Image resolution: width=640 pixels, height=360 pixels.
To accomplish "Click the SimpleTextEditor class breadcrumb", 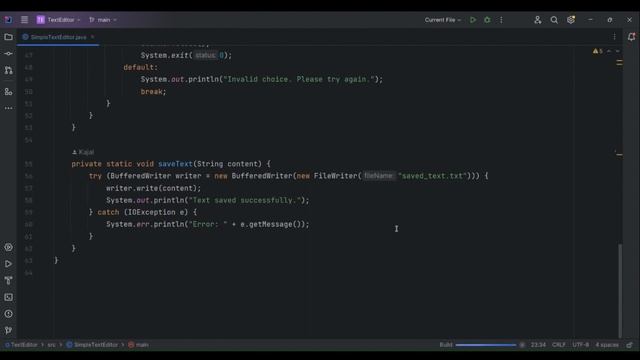I will [92, 344].
